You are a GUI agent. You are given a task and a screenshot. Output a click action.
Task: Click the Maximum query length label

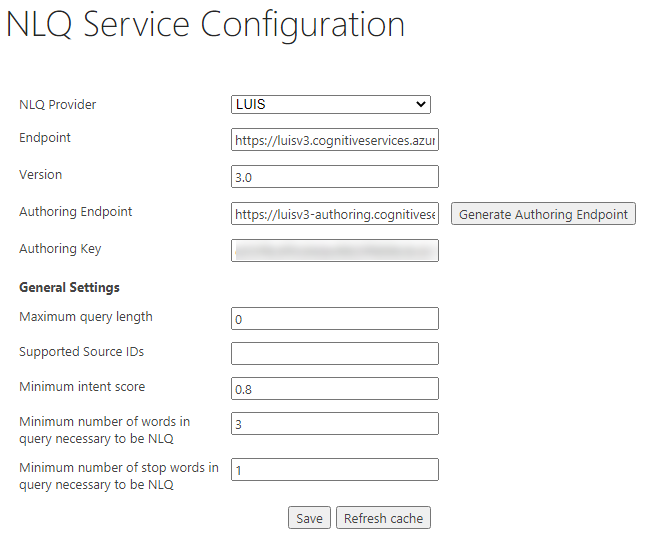pyautogui.click(x=86, y=317)
